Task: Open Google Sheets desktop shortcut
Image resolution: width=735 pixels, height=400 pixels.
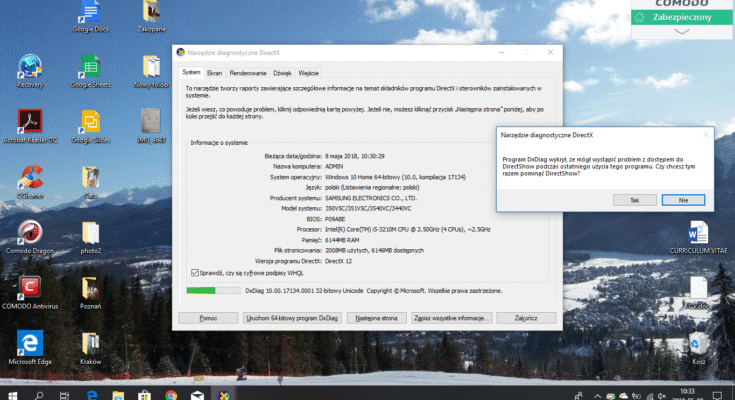Action: (90, 71)
